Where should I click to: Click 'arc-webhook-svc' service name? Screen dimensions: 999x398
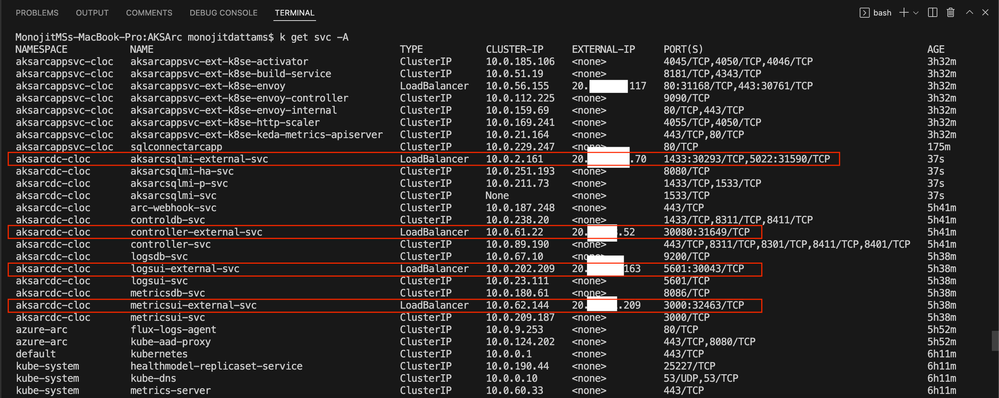(173, 208)
